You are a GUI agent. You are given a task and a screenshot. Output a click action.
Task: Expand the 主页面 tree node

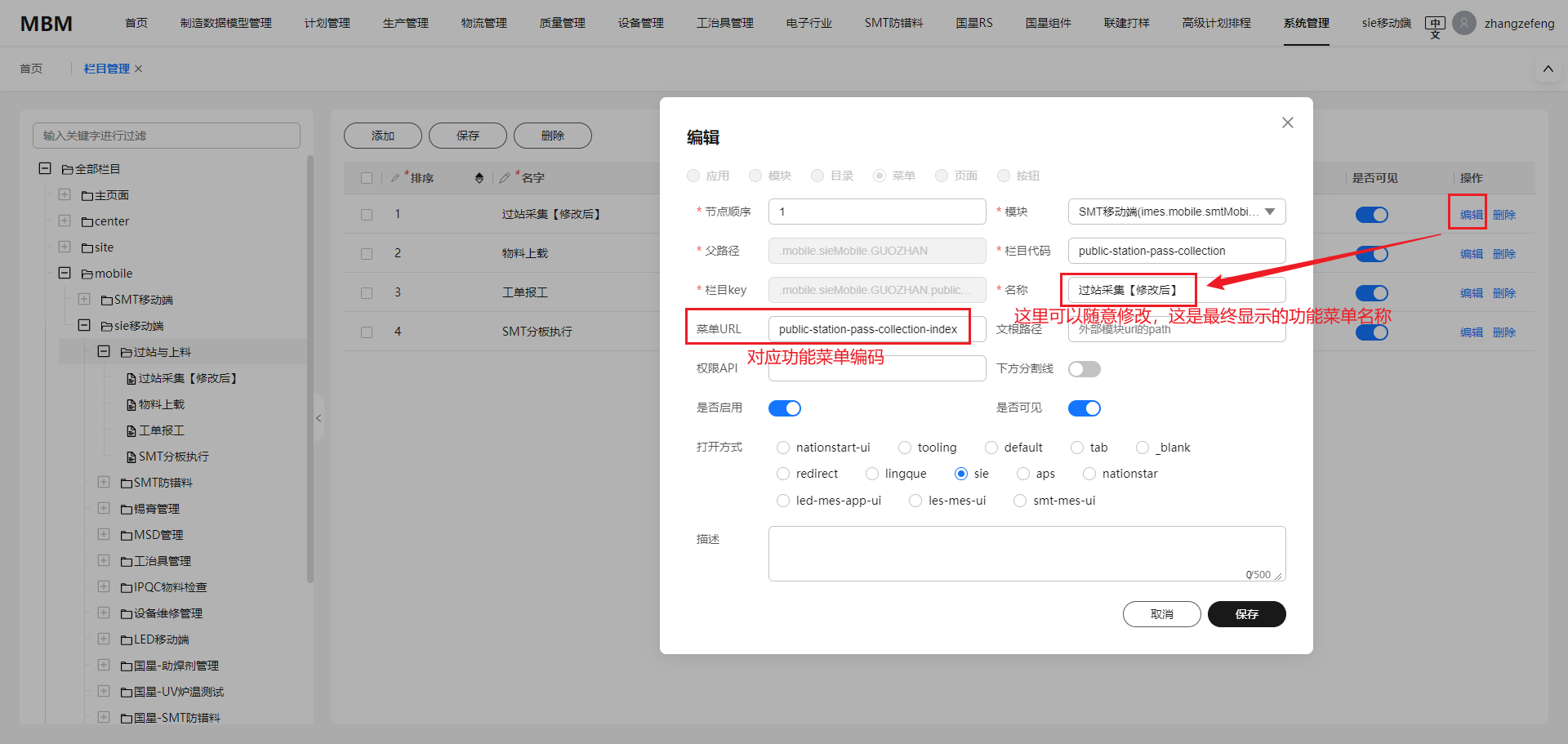coord(65,194)
